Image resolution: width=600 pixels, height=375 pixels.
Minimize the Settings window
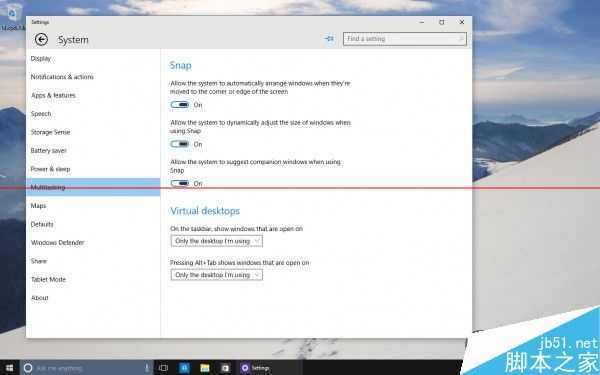point(422,22)
